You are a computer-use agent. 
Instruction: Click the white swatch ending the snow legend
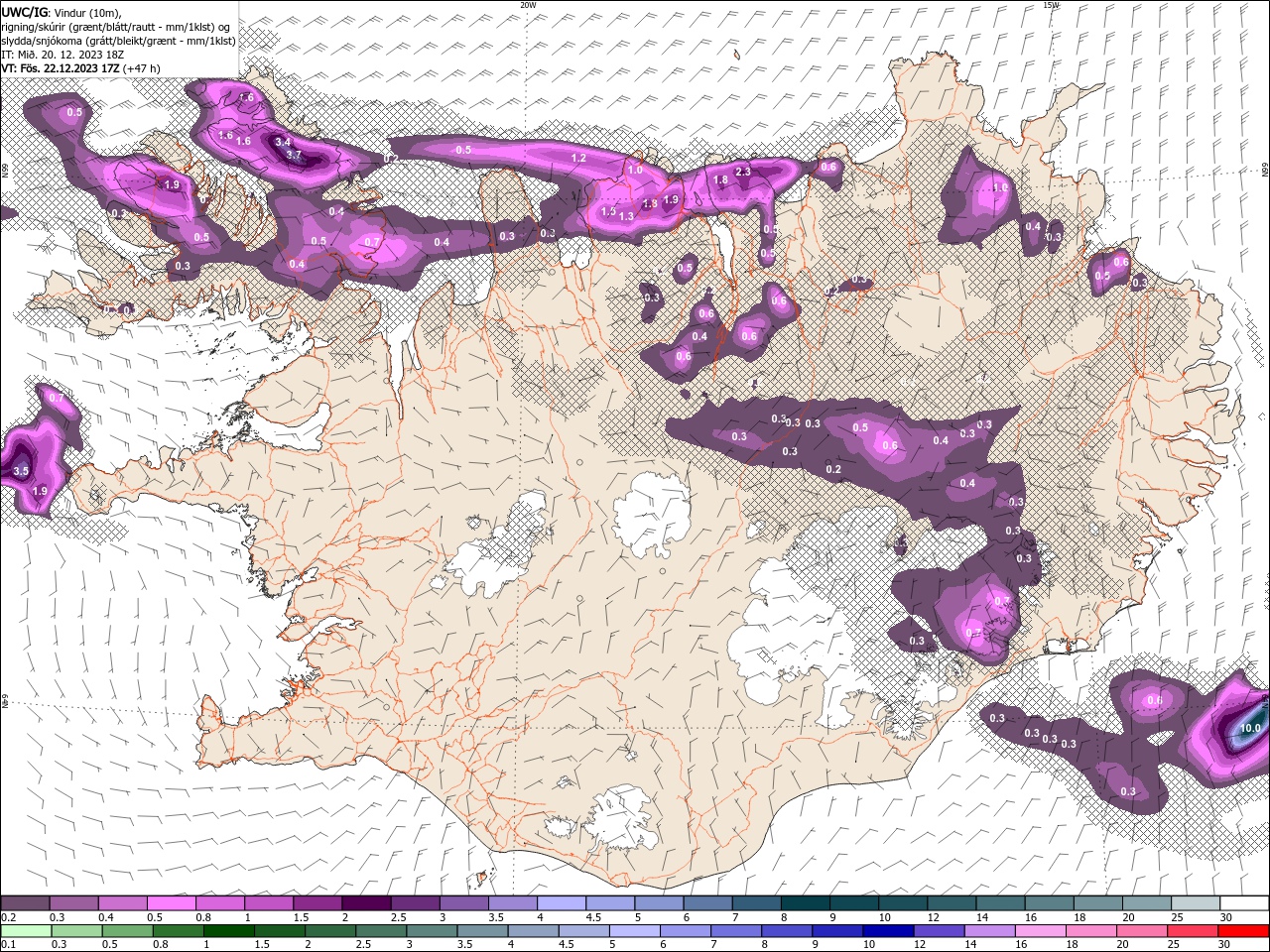click(1244, 903)
